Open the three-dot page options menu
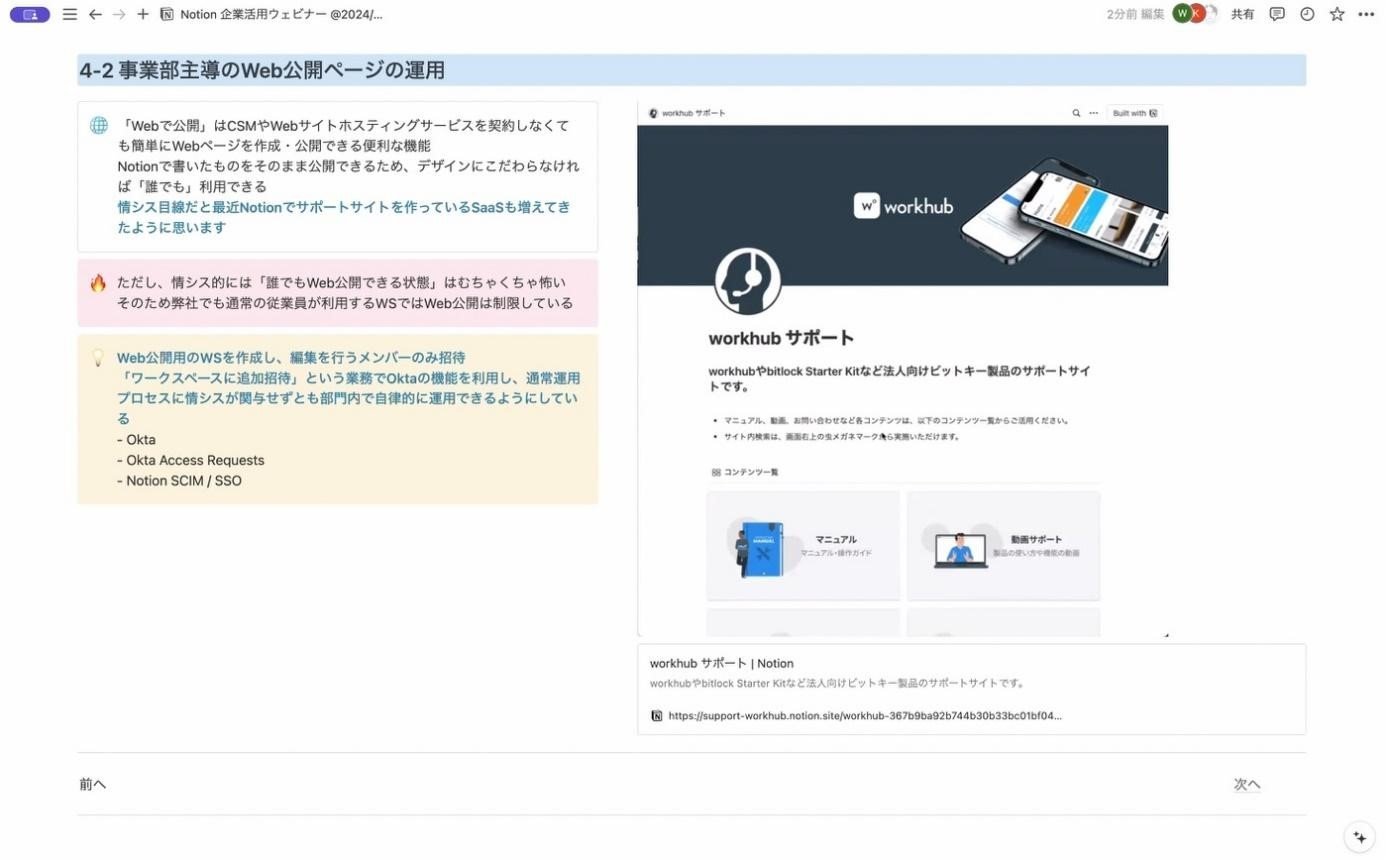This screenshot has width=1386, height=860. [1366, 14]
